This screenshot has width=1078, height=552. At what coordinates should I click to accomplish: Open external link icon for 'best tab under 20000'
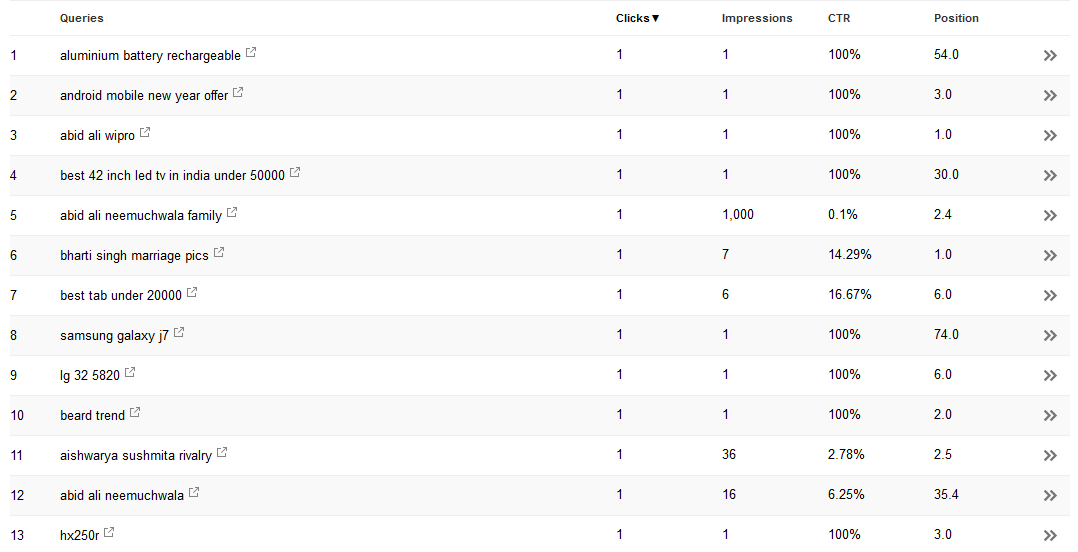point(192,293)
